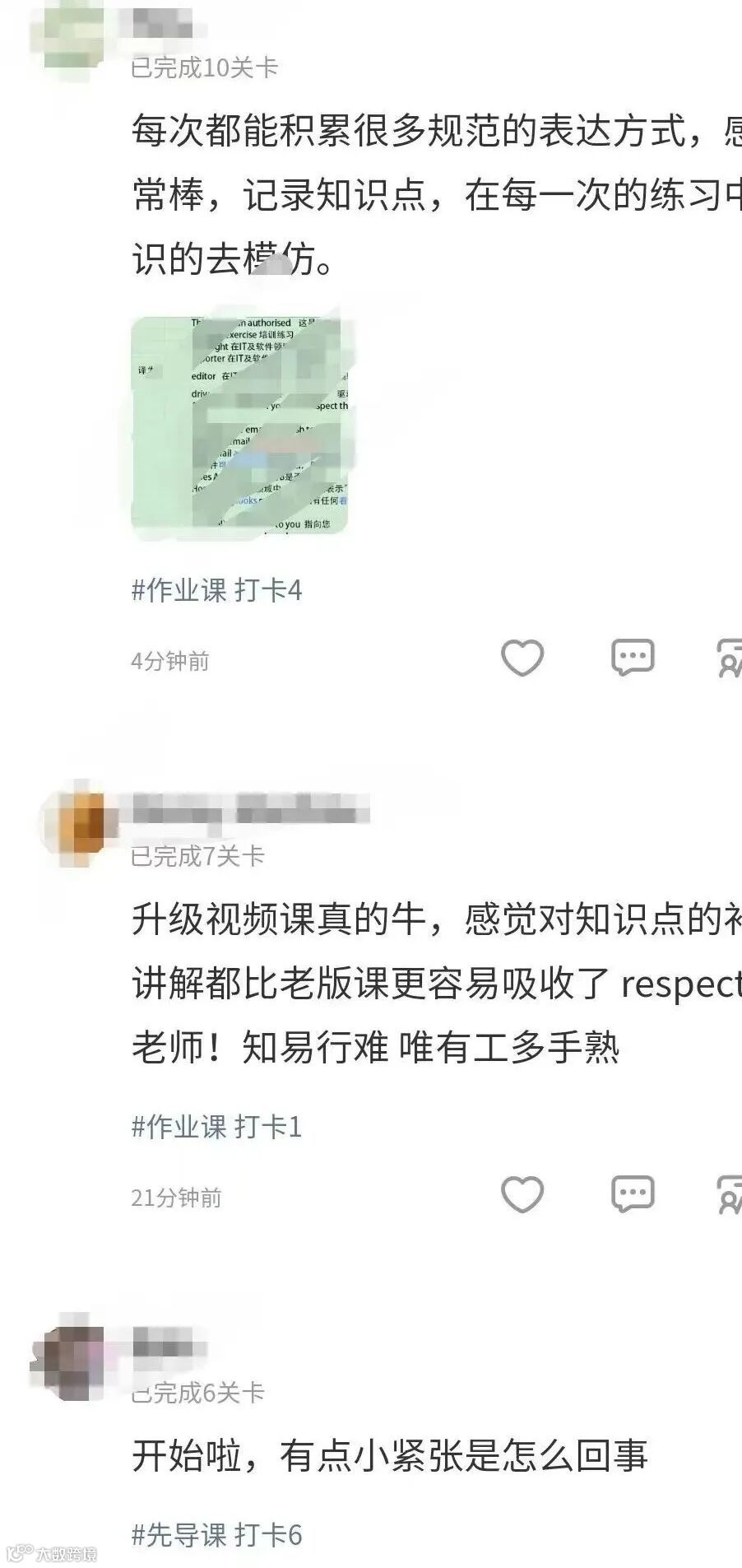
Task: Share the 4分钟前 post
Action: tap(730, 658)
